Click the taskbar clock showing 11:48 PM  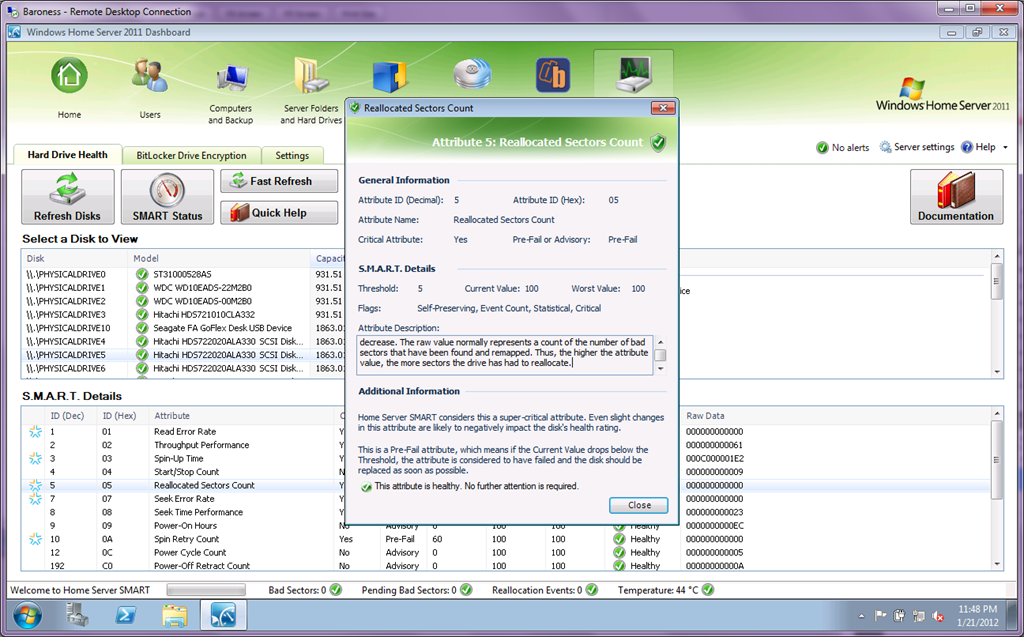click(977, 615)
